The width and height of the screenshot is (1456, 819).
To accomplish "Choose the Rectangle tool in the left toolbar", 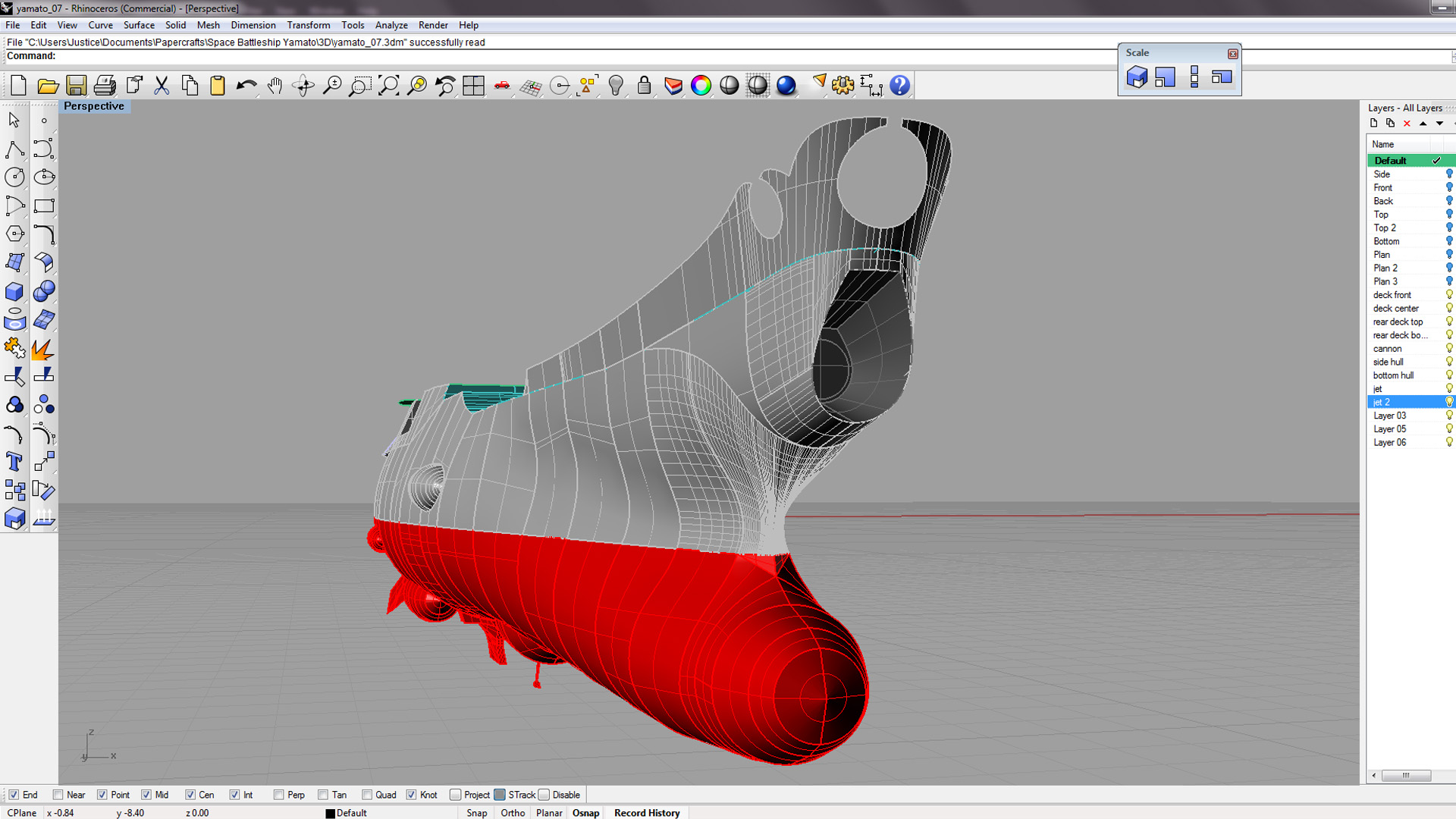I will click(x=44, y=206).
